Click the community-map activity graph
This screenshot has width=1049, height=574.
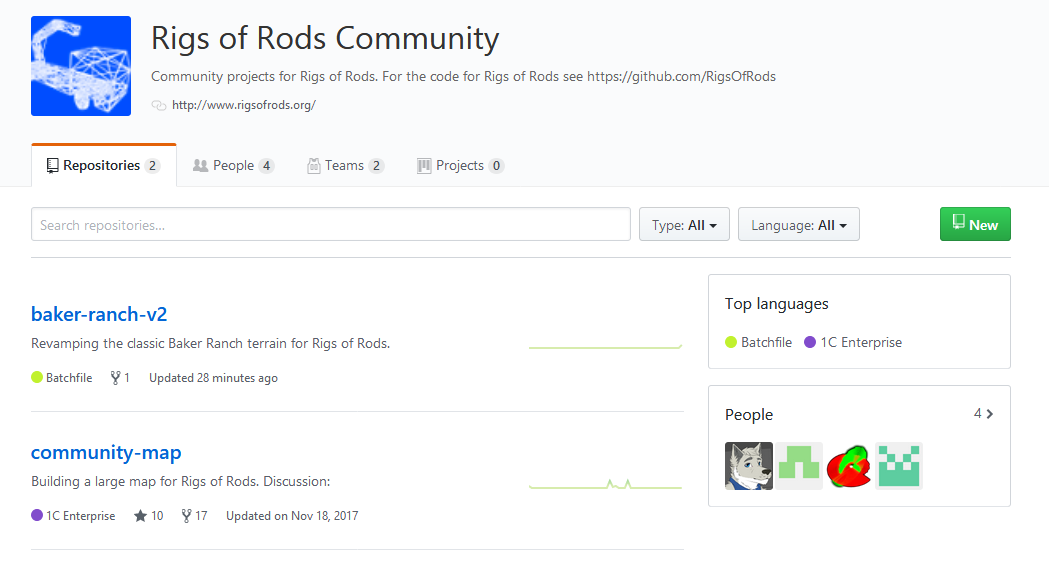click(x=605, y=484)
